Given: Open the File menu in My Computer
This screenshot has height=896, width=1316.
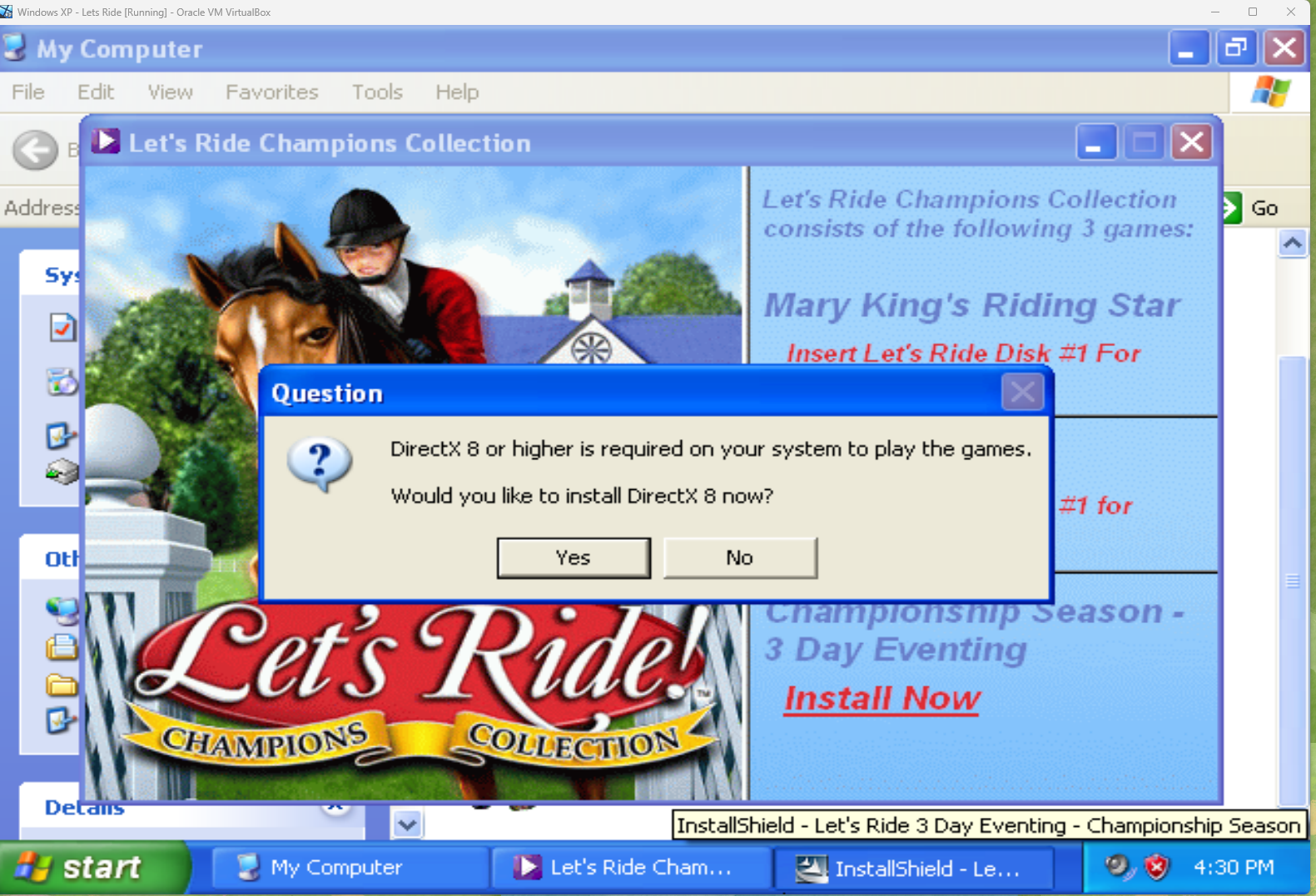Looking at the screenshot, I should 28,92.
